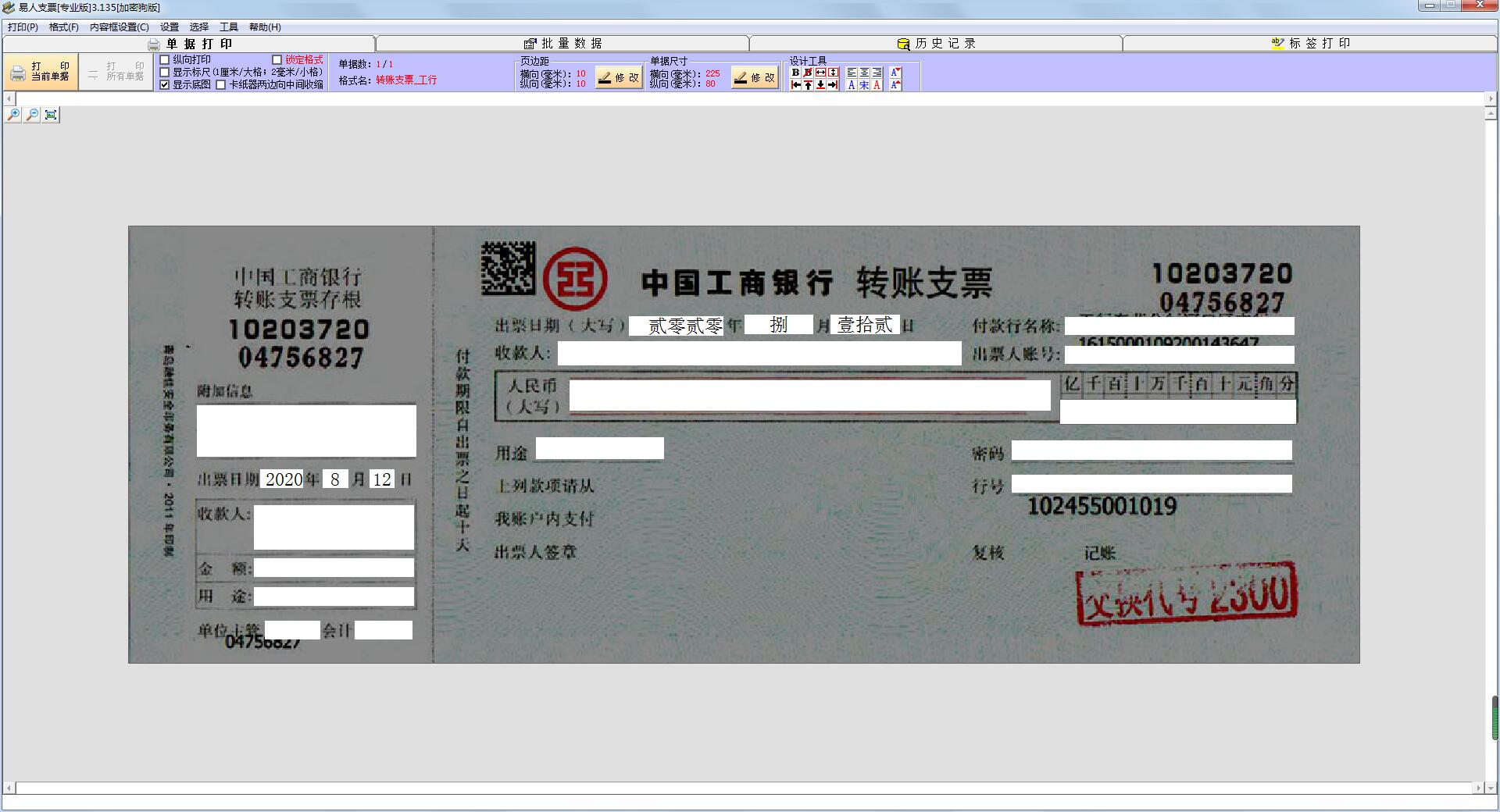Uncheck the 显示底图 checkbox
Viewport: 1500px width, 812px height.
(163, 86)
